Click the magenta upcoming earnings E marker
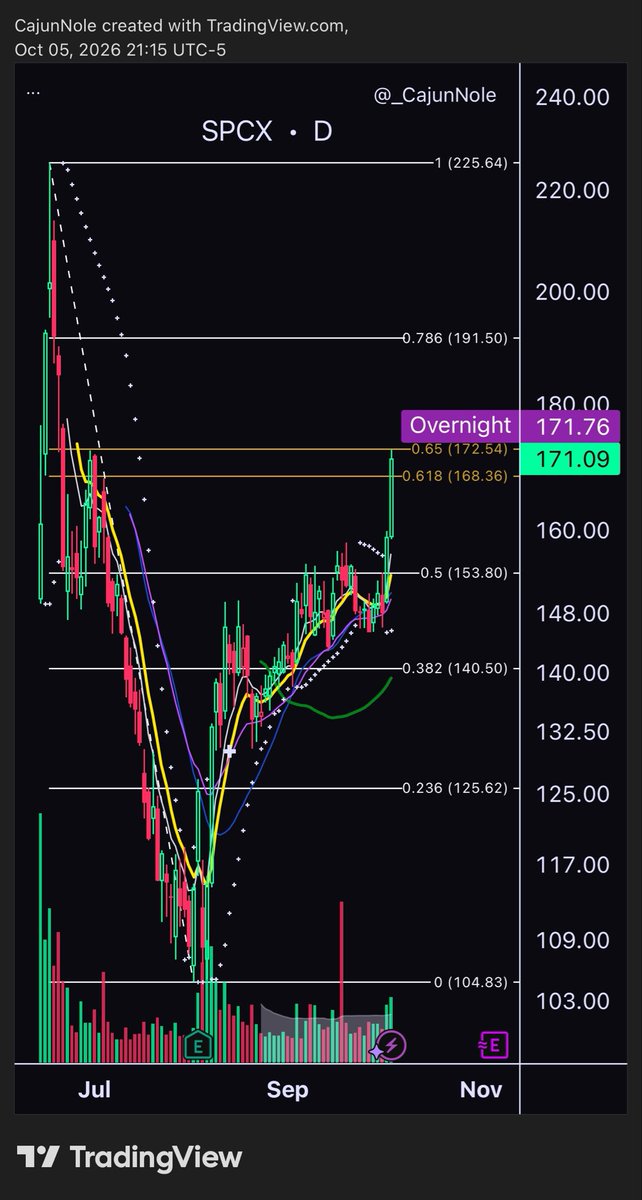 point(495,1046)
